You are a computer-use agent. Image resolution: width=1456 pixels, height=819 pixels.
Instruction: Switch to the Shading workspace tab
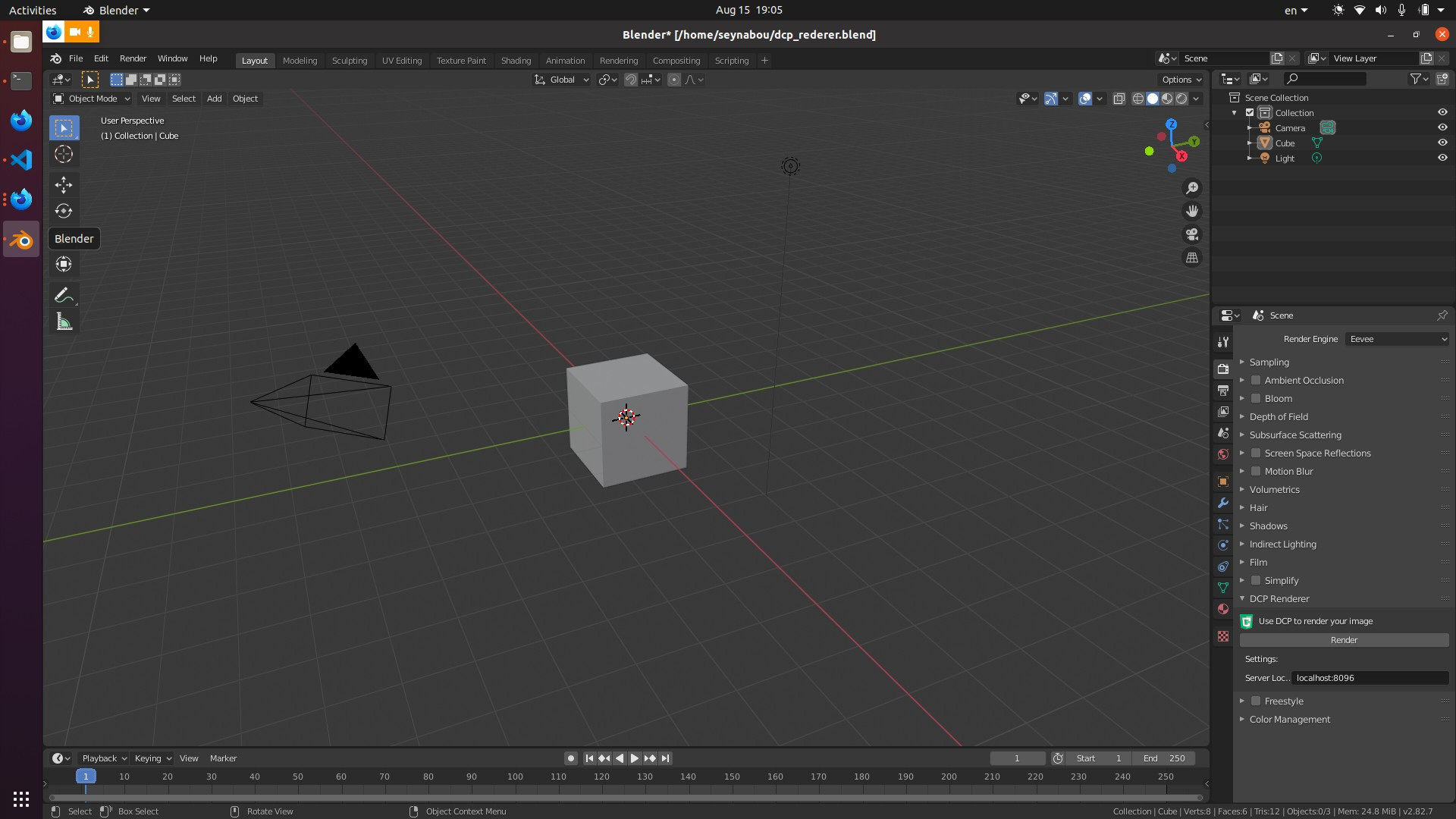point(516,61)
